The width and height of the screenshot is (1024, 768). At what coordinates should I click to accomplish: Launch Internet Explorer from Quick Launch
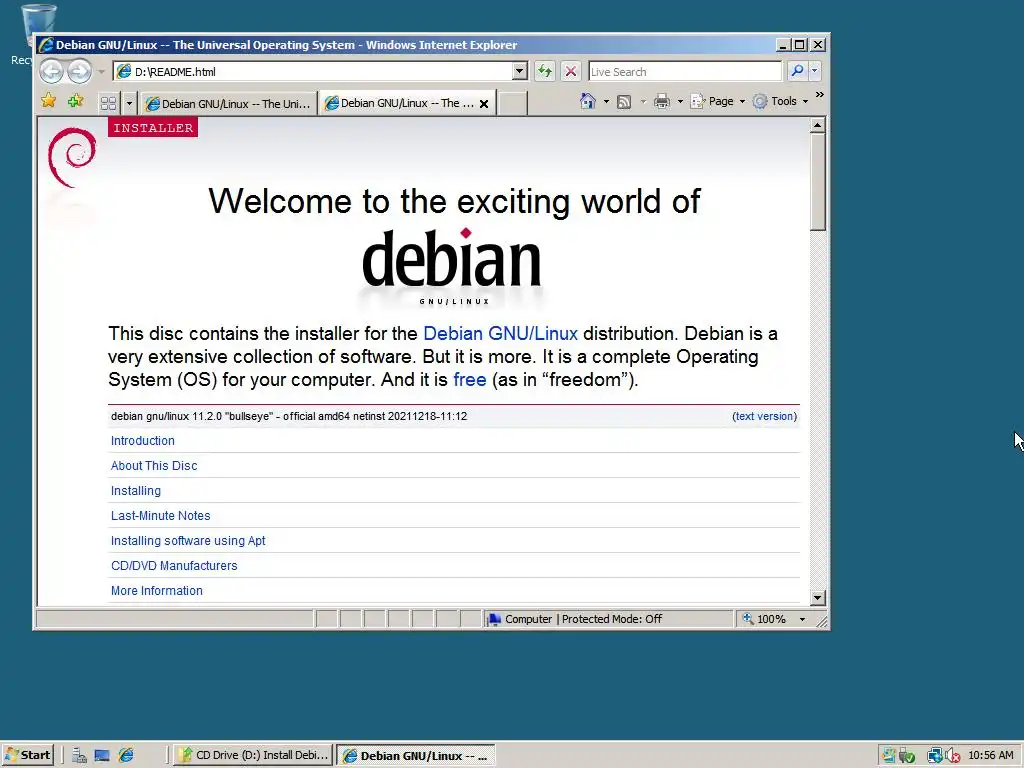(126, 756)
